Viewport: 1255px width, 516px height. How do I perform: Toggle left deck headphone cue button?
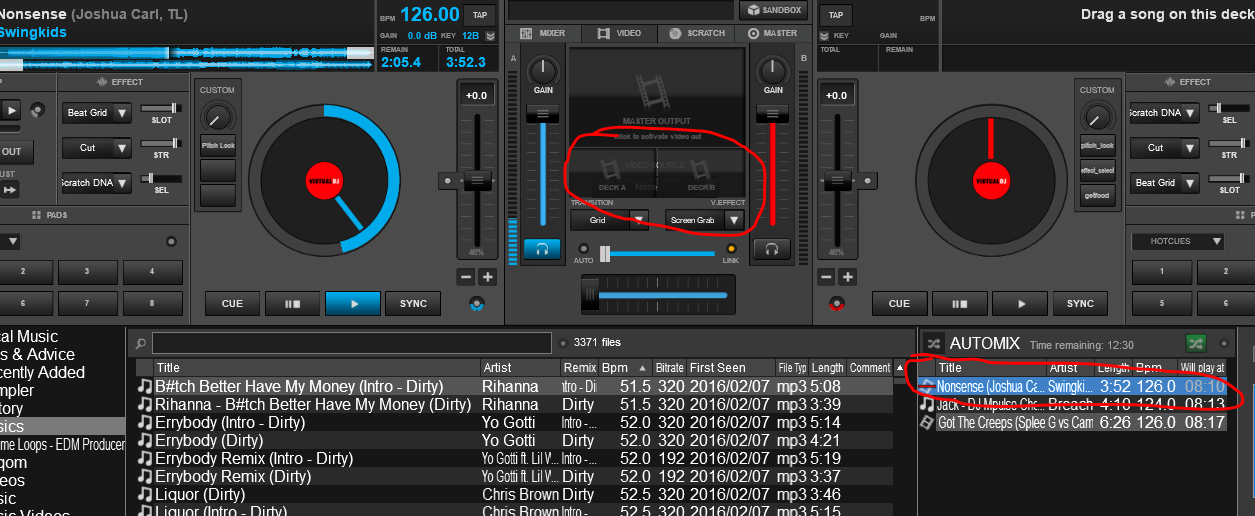click(542, 249)
